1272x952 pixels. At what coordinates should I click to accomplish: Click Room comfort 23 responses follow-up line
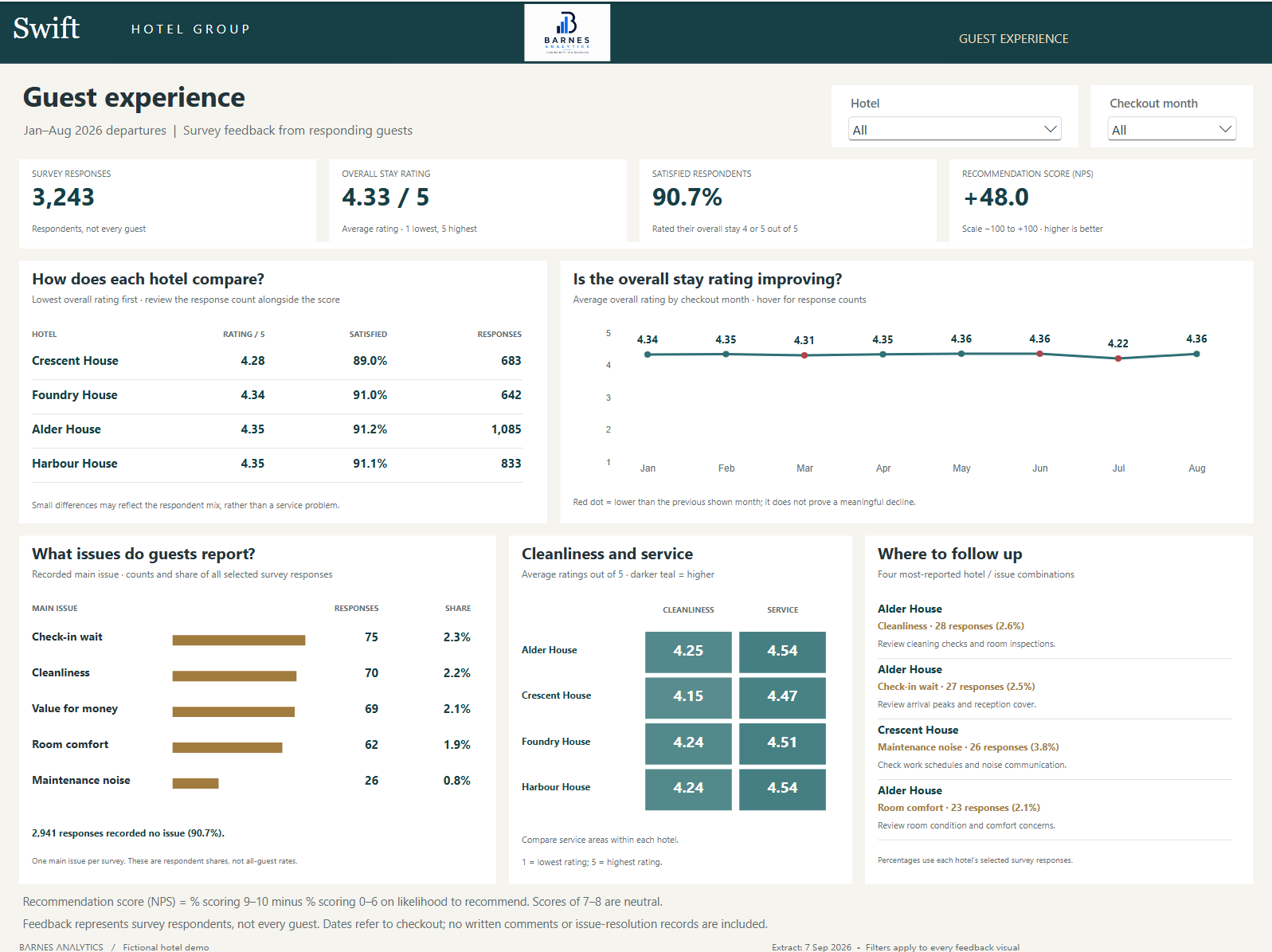(x=959, y=808)
